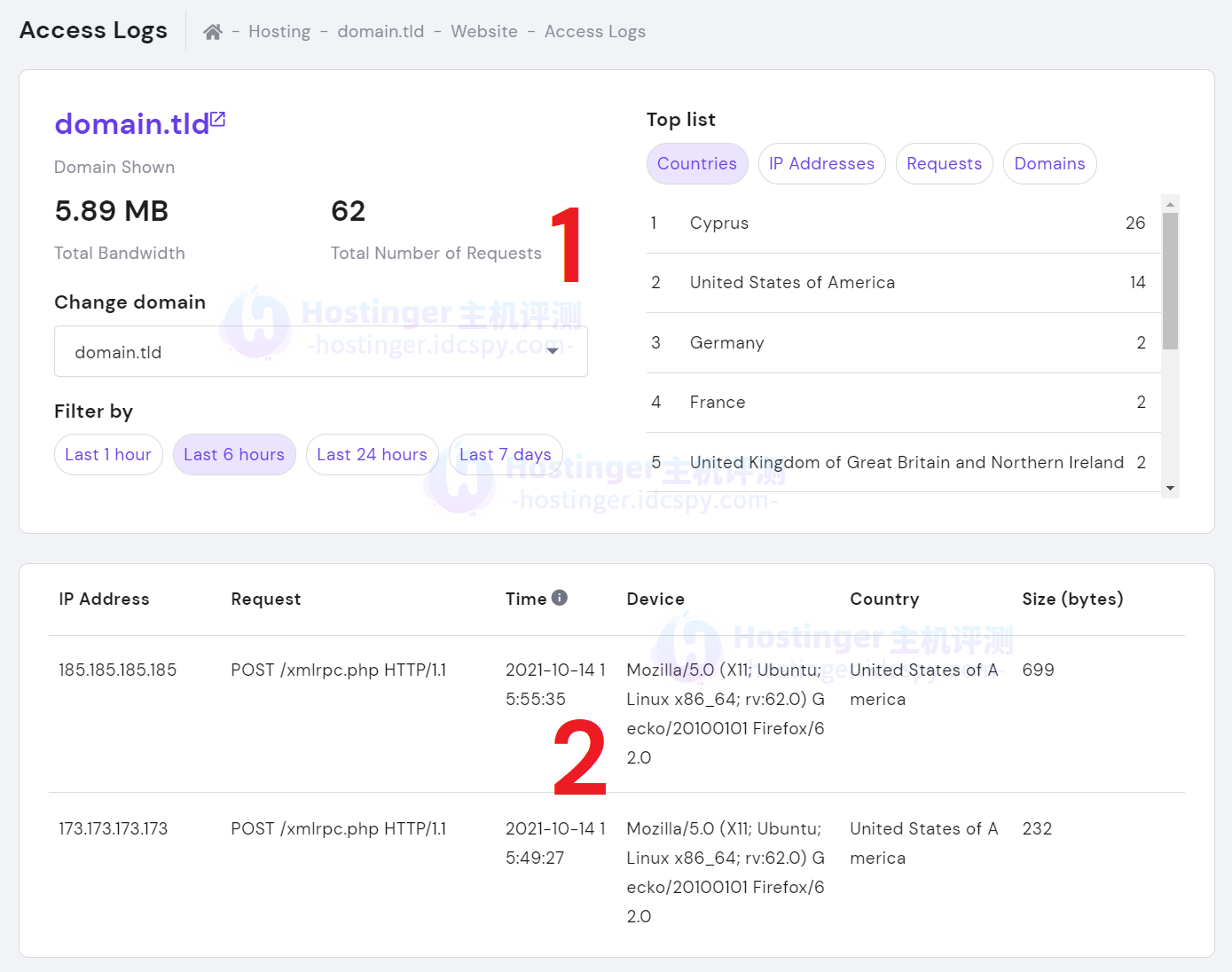This screenshot has height=972, width=1232.
Task: Click the Top list scrollbar thumb
Action: point(1170,280)
